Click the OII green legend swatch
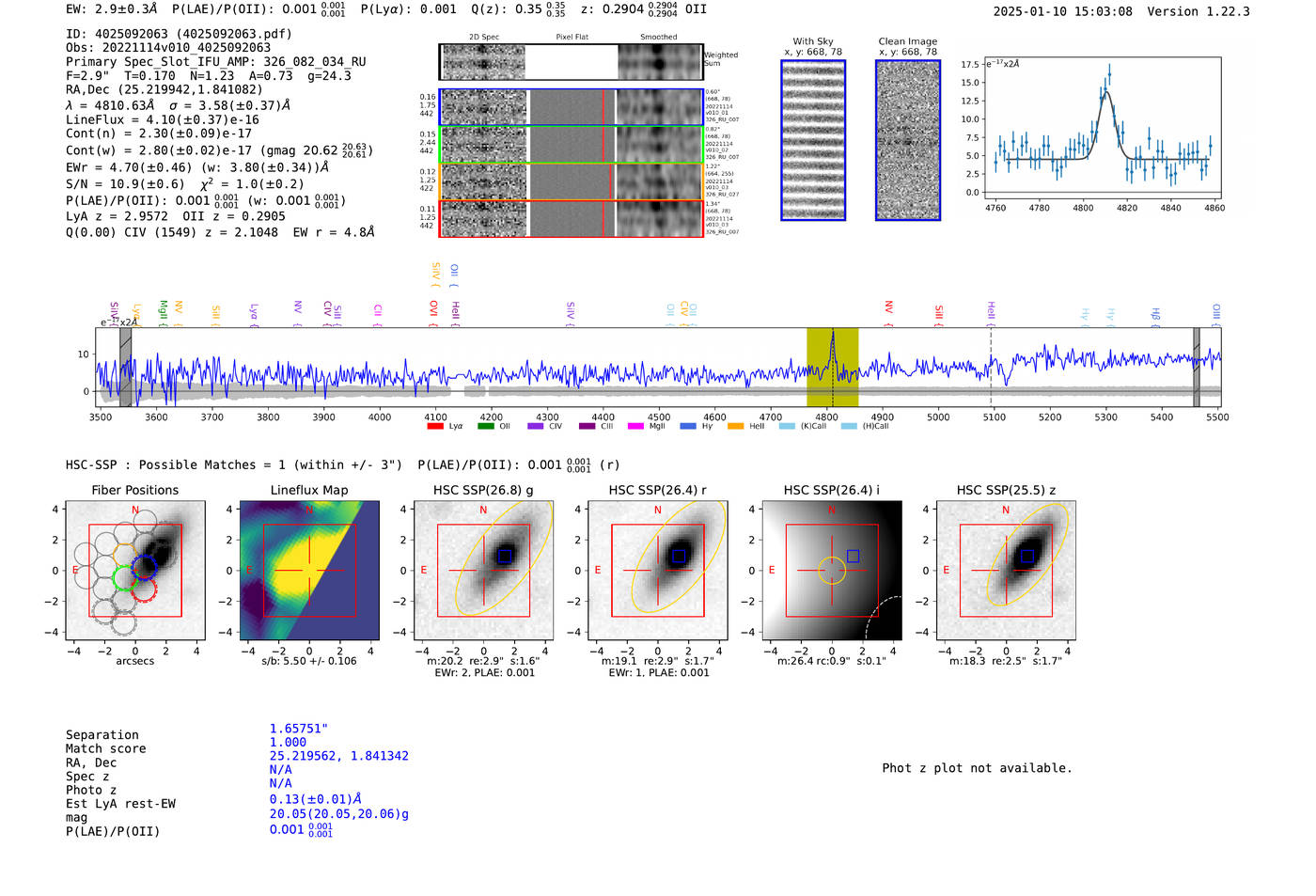 [485, 426]
